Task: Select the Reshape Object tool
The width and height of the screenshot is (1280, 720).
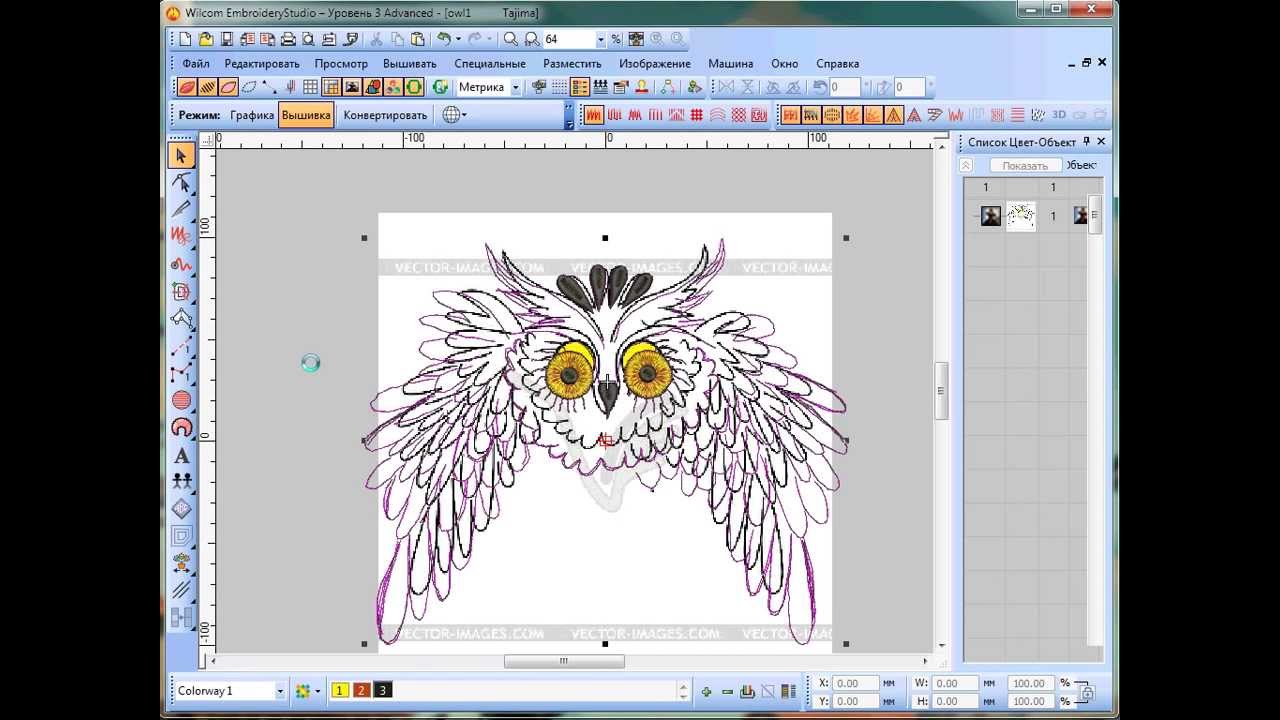Action: point(181,182)
